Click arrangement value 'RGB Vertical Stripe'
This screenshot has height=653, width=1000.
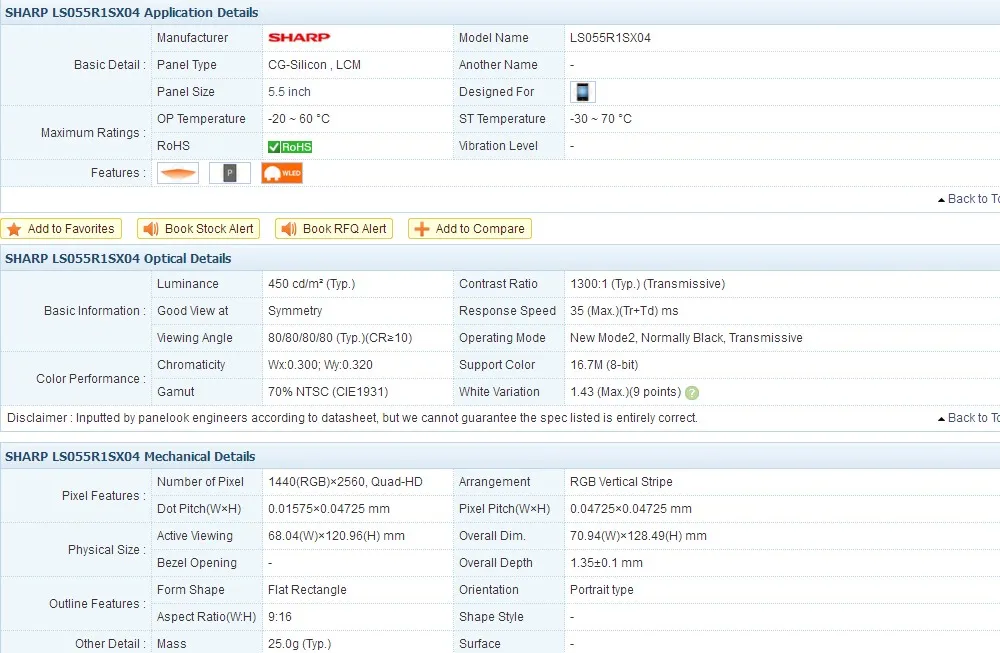coord(621,481)
